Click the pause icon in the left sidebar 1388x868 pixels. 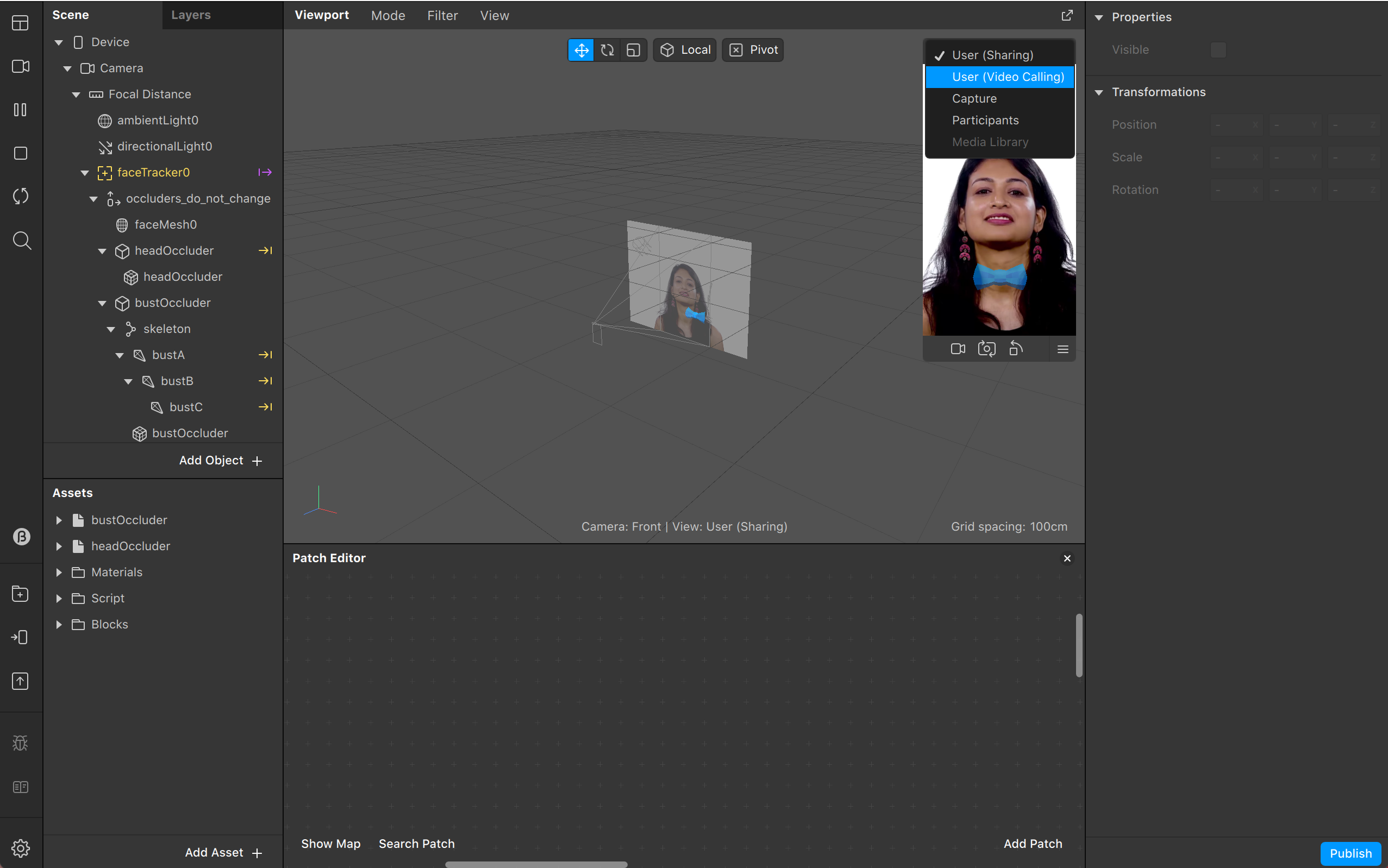point(21,110)
